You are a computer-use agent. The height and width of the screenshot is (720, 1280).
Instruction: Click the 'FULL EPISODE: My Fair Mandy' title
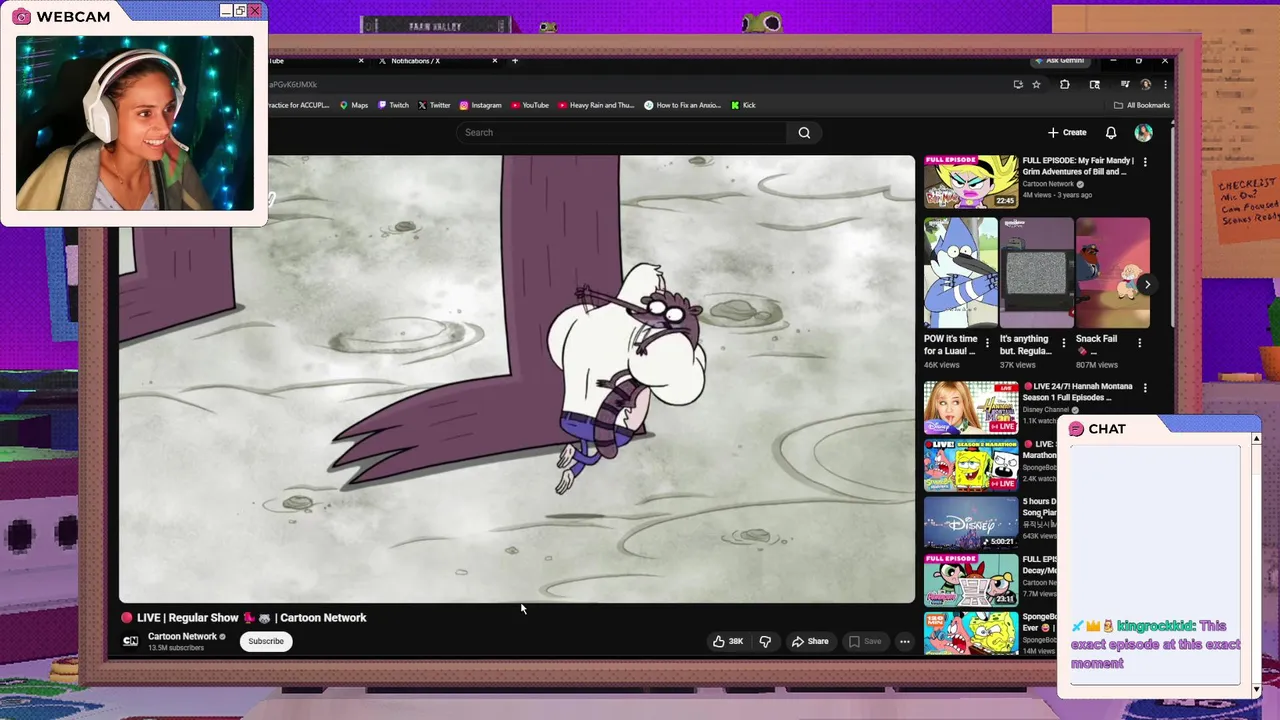1077,166
